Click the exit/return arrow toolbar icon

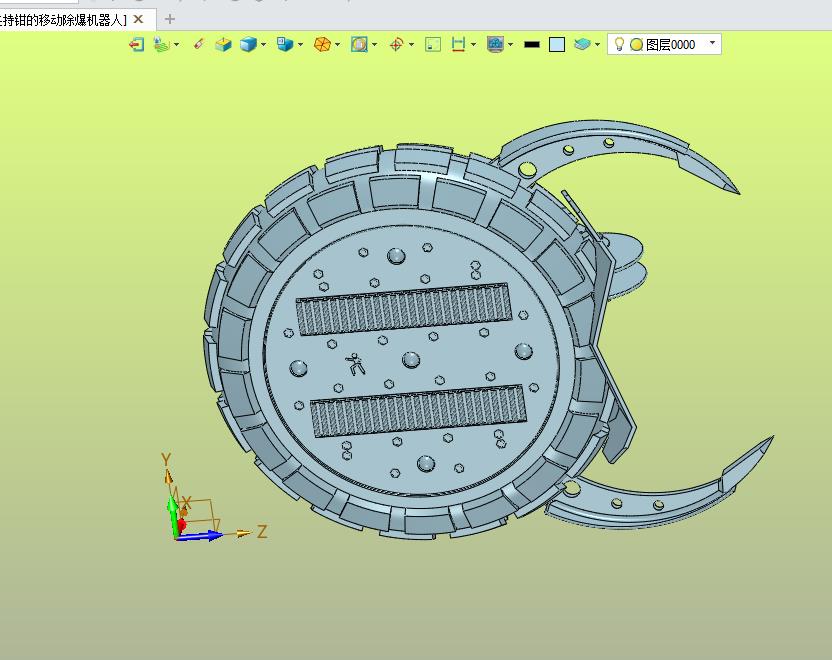point(136,45)
